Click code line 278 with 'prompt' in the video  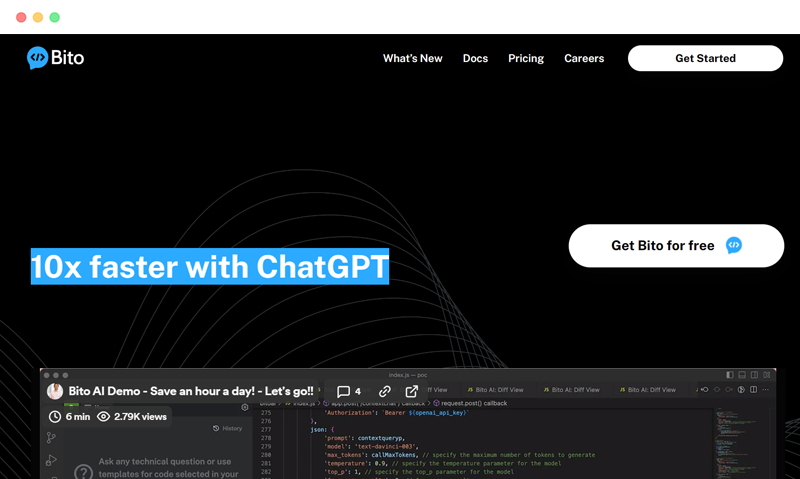[x=365, y=438]
